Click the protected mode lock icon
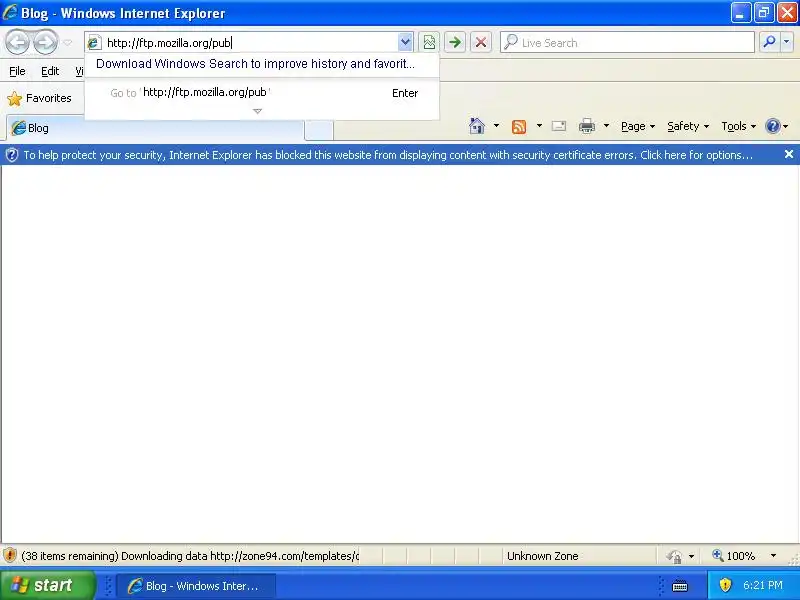The image size is (800, 600). click(x=674, y=556)
